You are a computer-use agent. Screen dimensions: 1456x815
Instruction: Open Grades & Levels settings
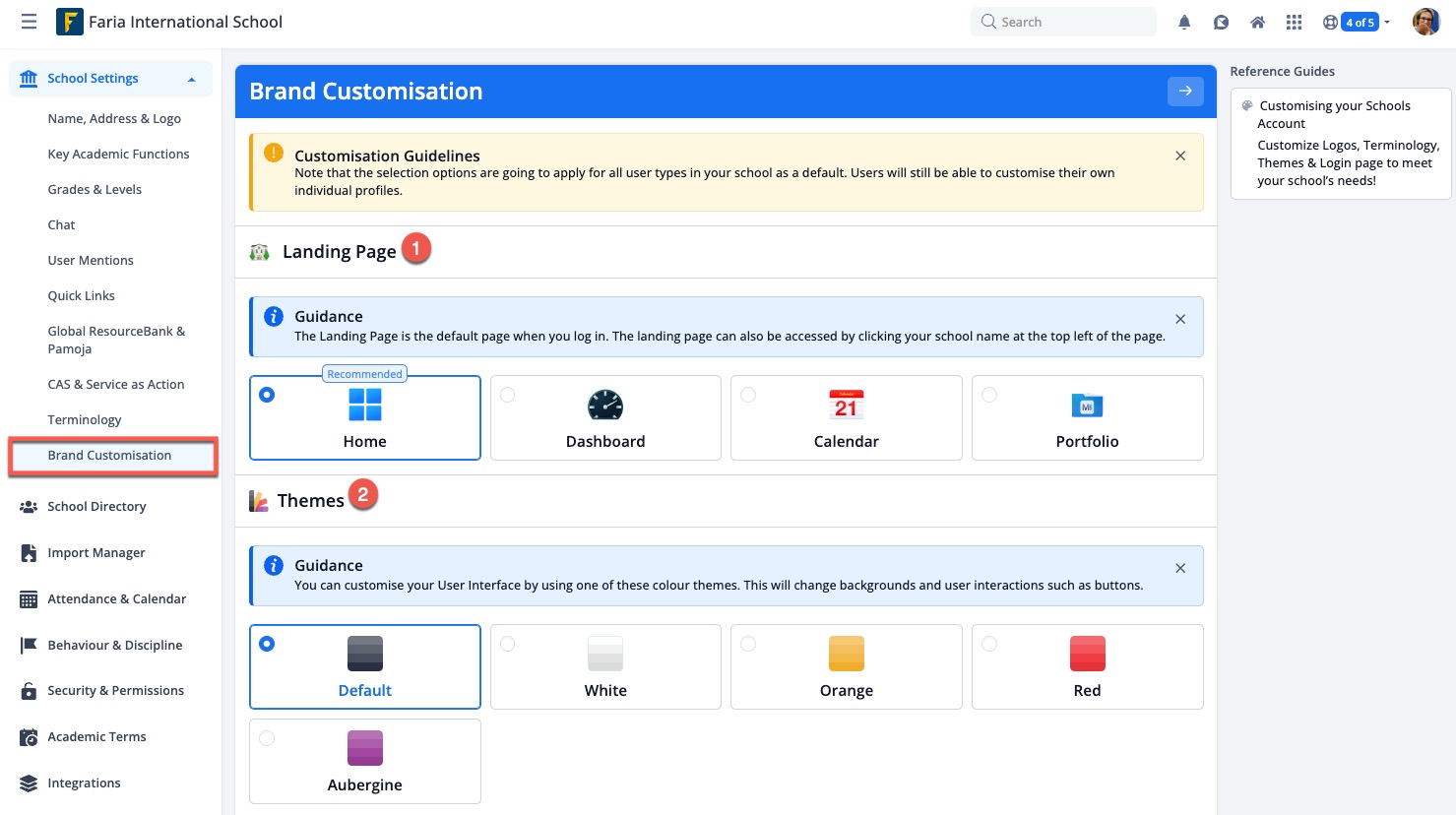[95, 189]
